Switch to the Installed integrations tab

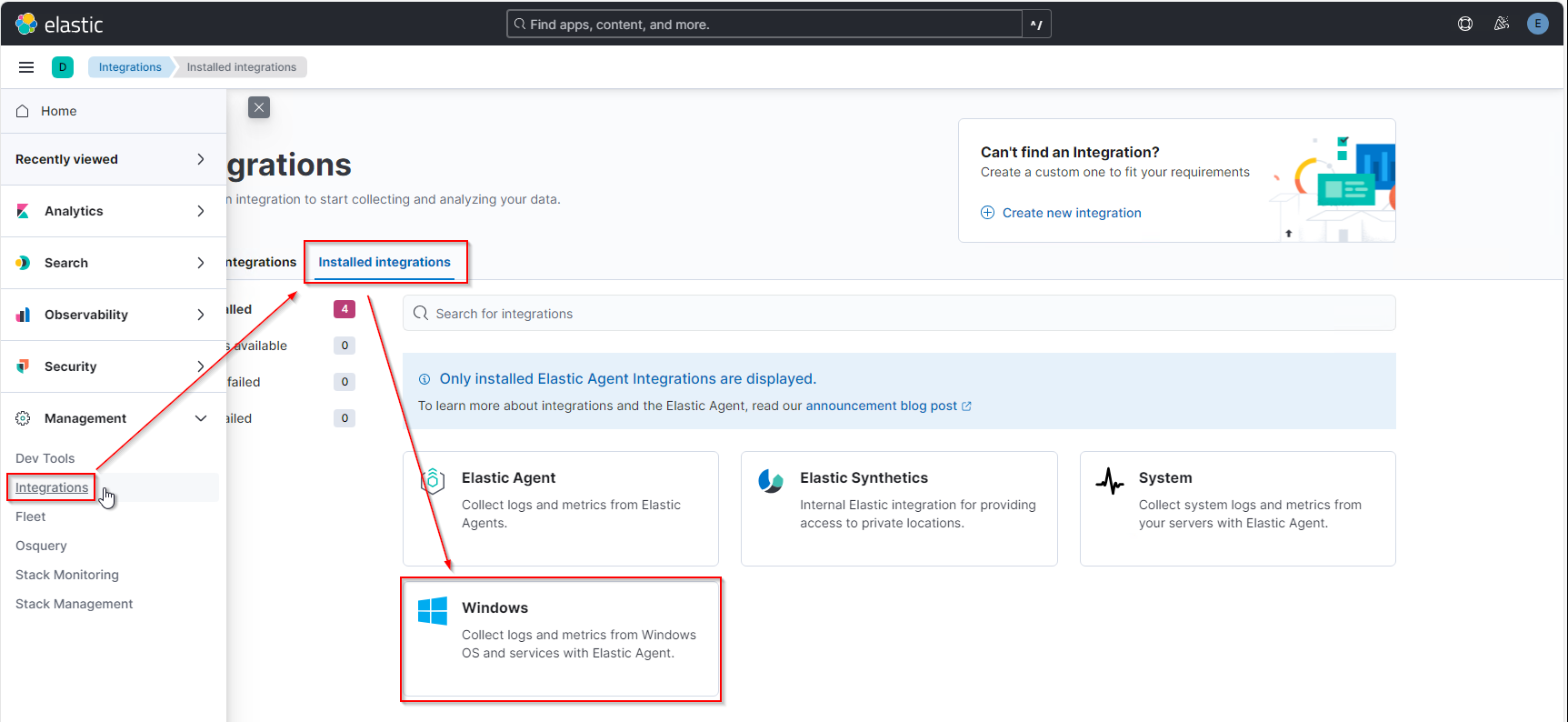click(385, 262)
